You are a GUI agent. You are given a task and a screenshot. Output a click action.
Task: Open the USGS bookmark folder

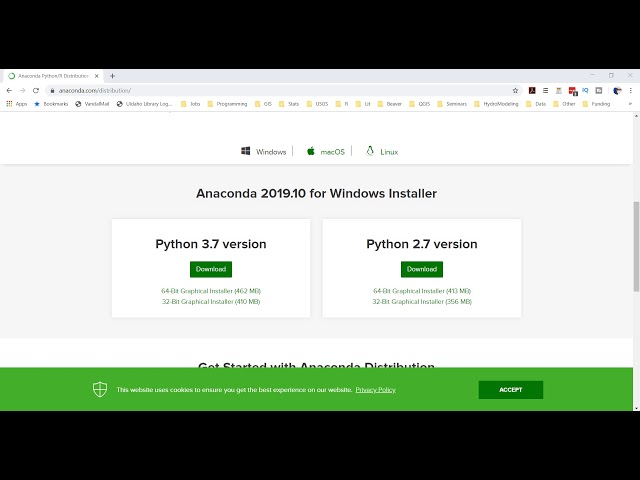point(317,104)
